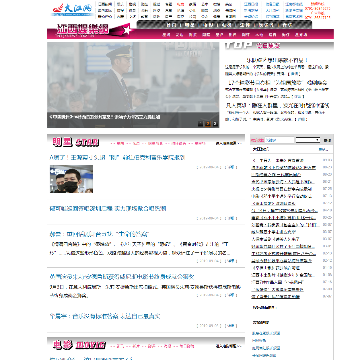The height and width of the screenshot is (360, 360).
Task: Open the masked man thumbnail in 明星 section
Action: click(71, 179)
